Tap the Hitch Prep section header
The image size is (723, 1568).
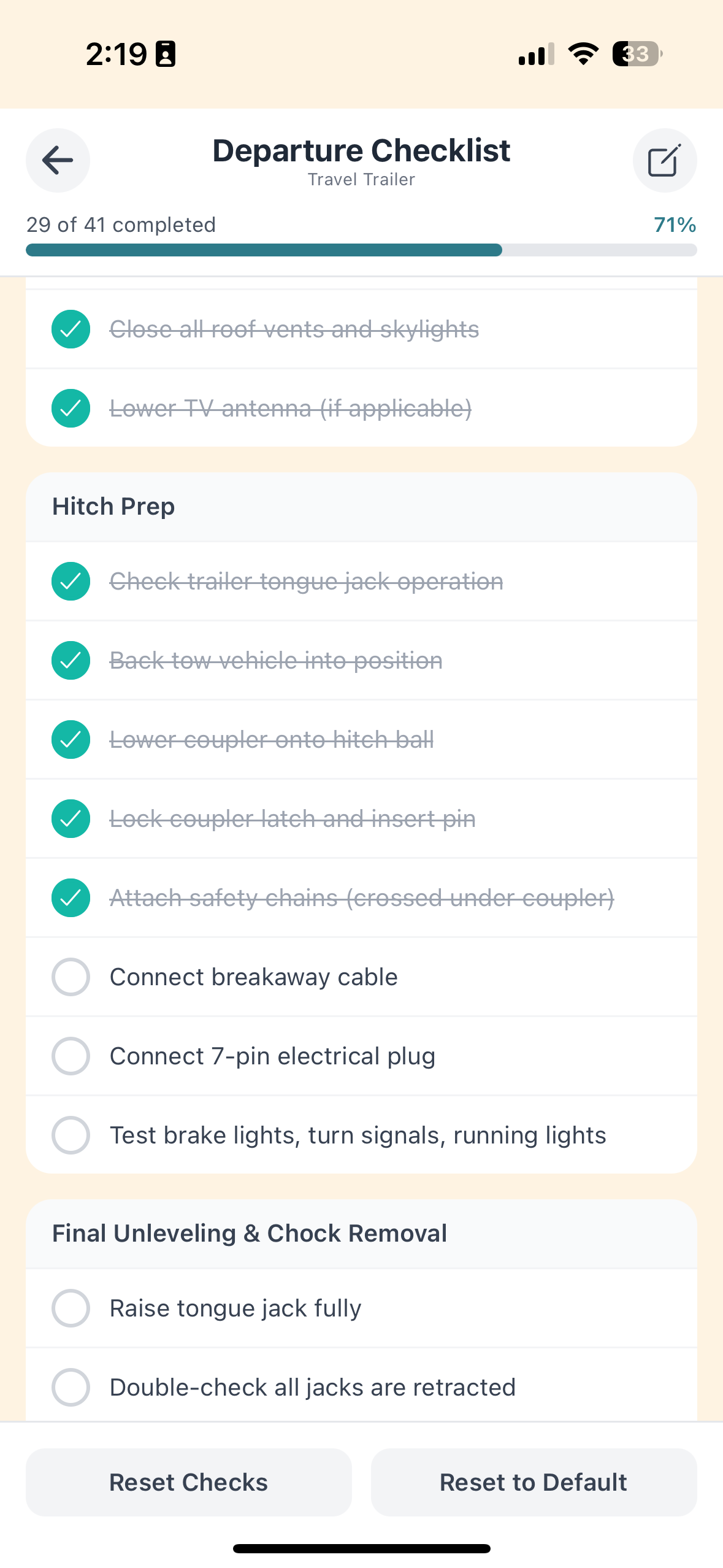tap(114, 506)
